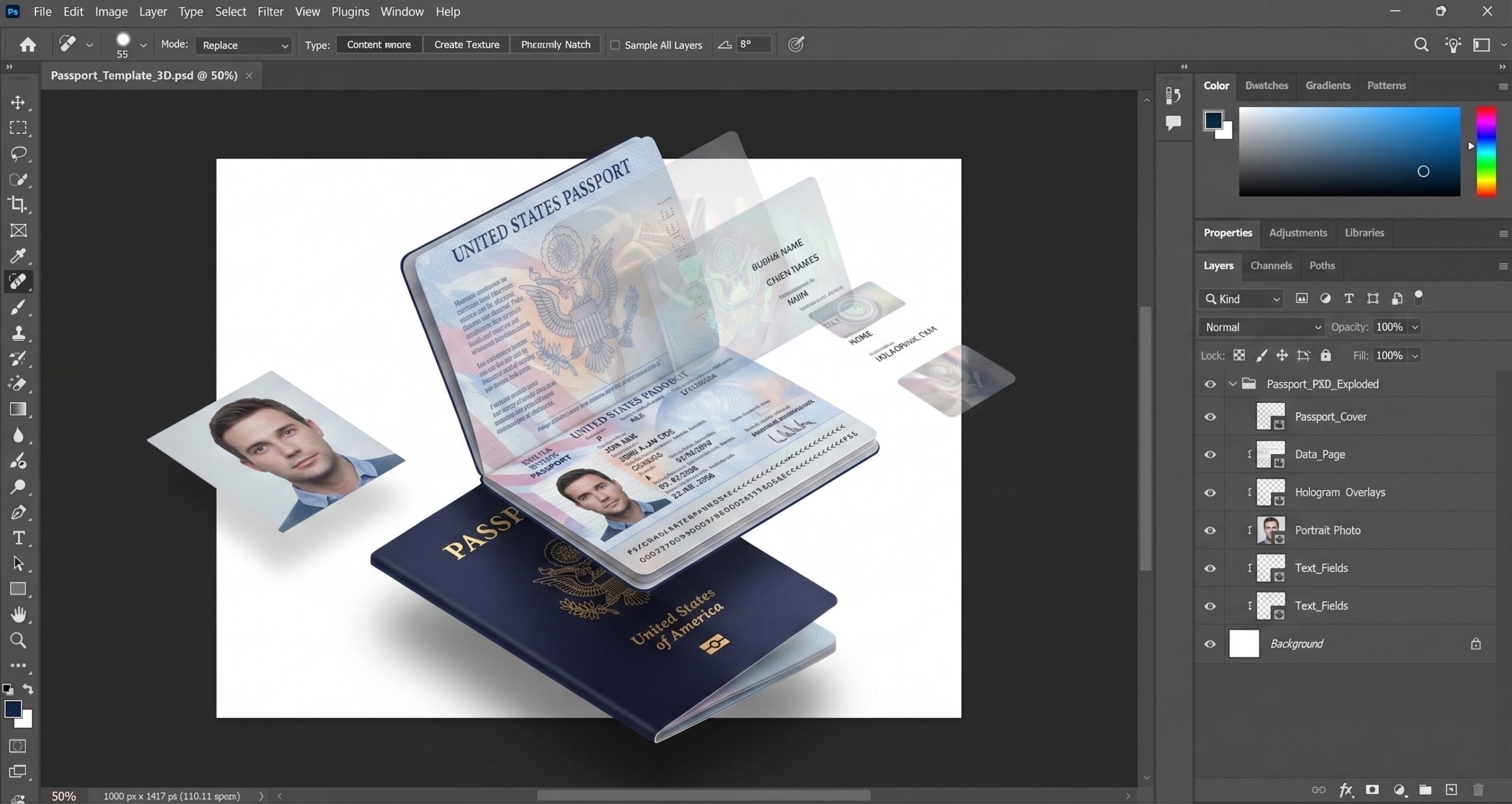
Task: Choose the Create Texture type button
Action: pyautogui.click(x=467, y=45)
